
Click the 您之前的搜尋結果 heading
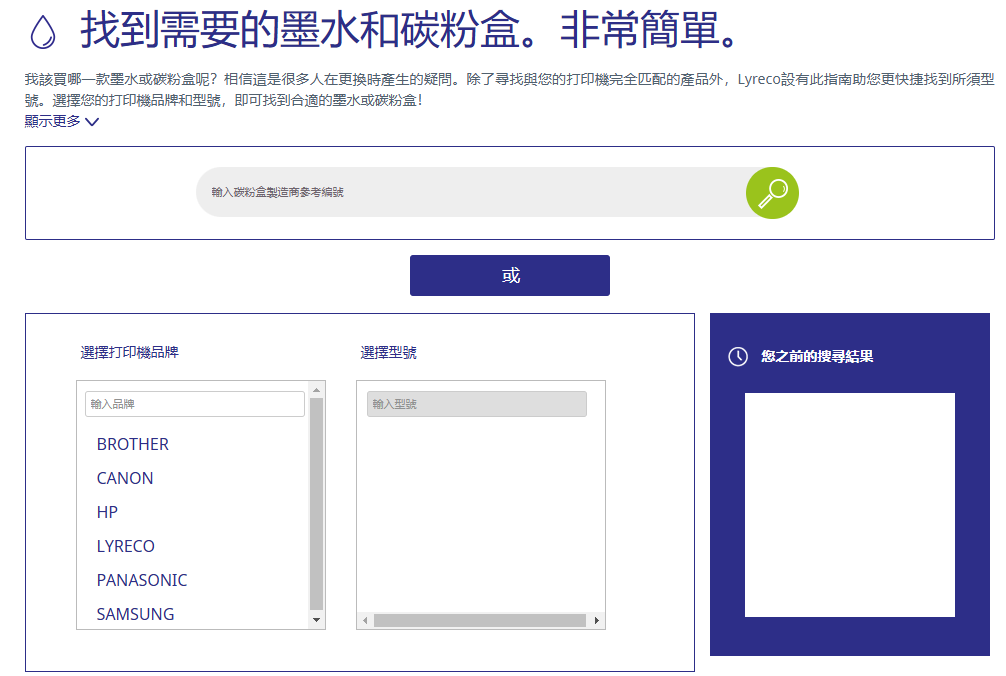pyautogui.click(x=817, y=357)
